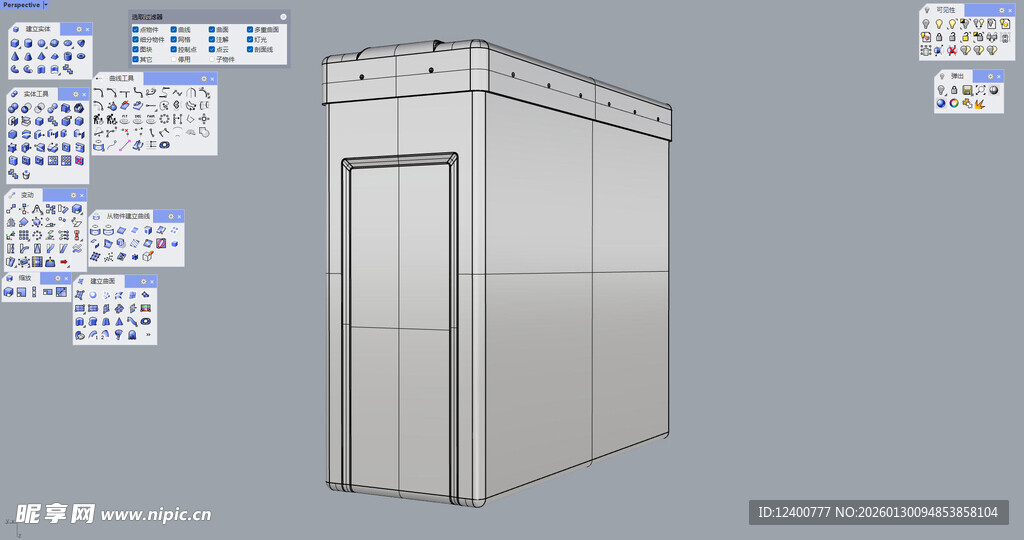Select the 从物件建立曲线 panel tab
This screenshot has width=1024, height=540.
tap(127, 216)
